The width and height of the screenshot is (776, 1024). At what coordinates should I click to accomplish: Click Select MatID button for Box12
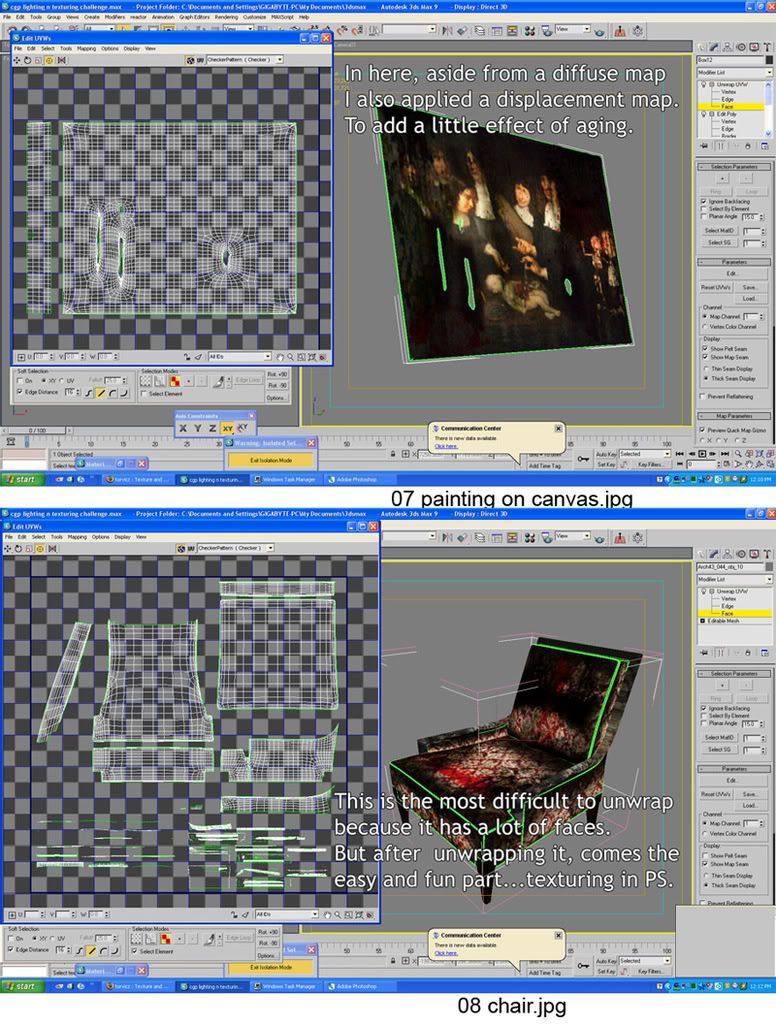(x=720, y=231)
